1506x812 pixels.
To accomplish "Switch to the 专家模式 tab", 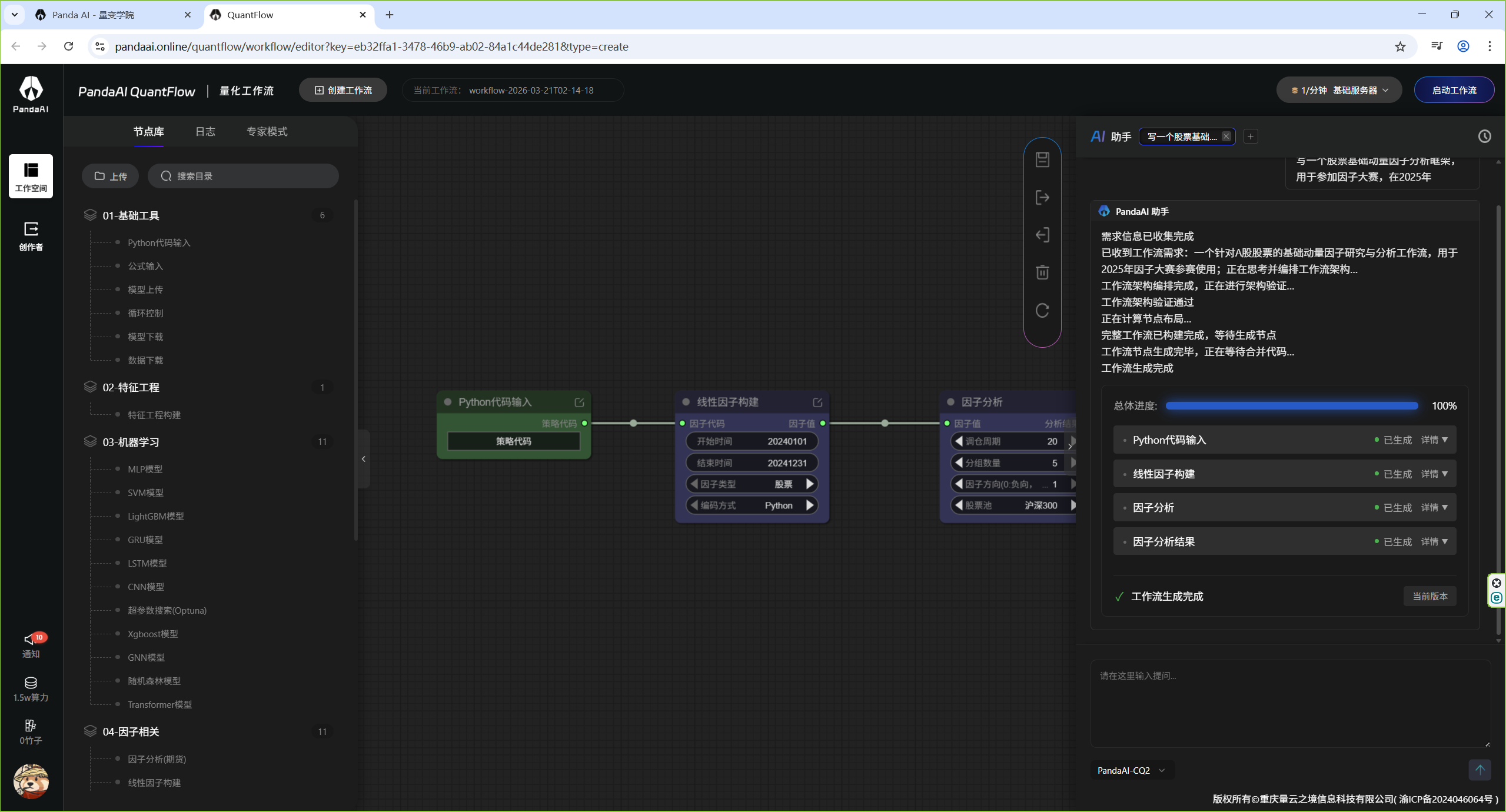I will tap(267, 131).
